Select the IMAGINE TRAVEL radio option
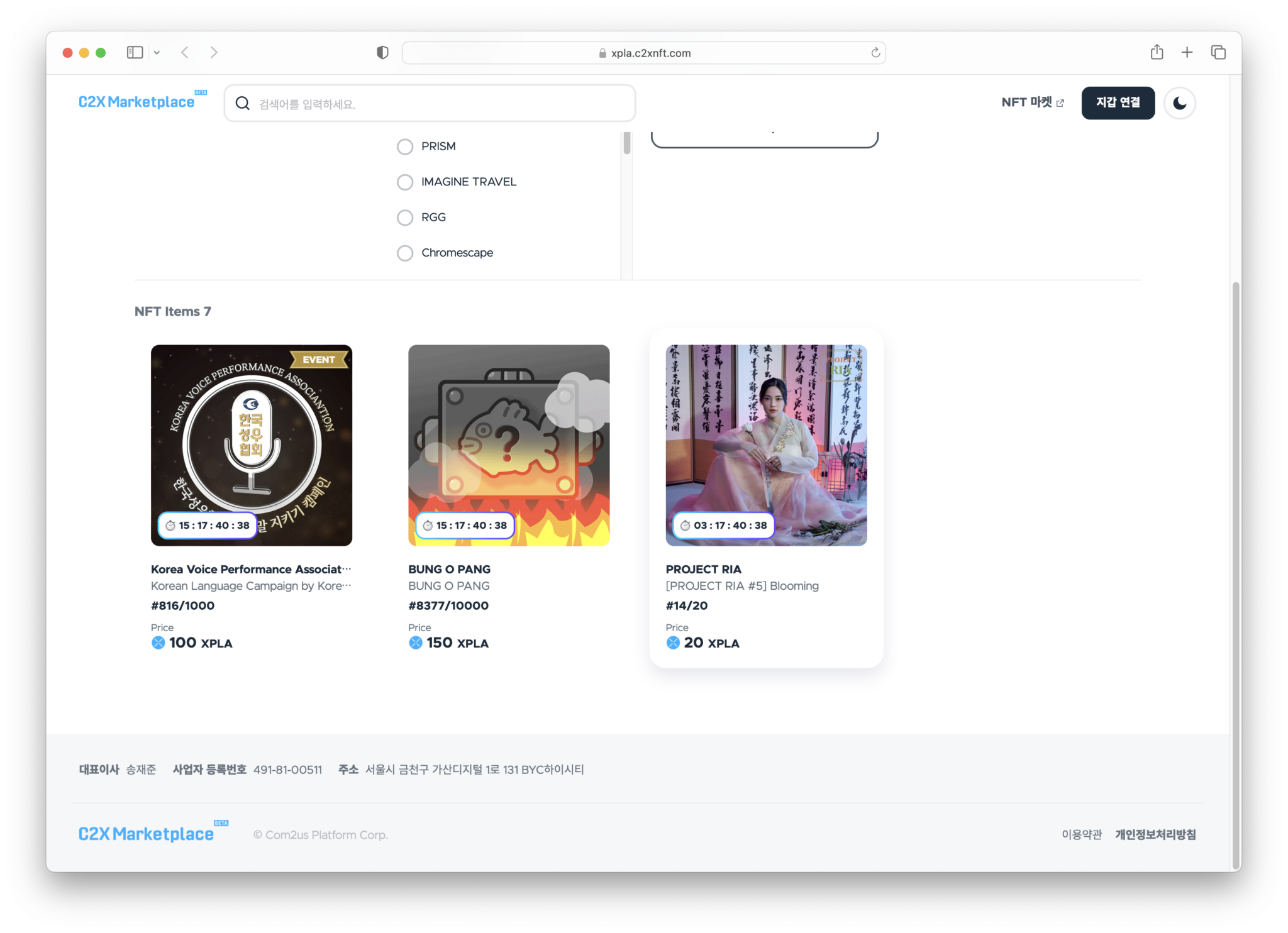 coord(405,182)
